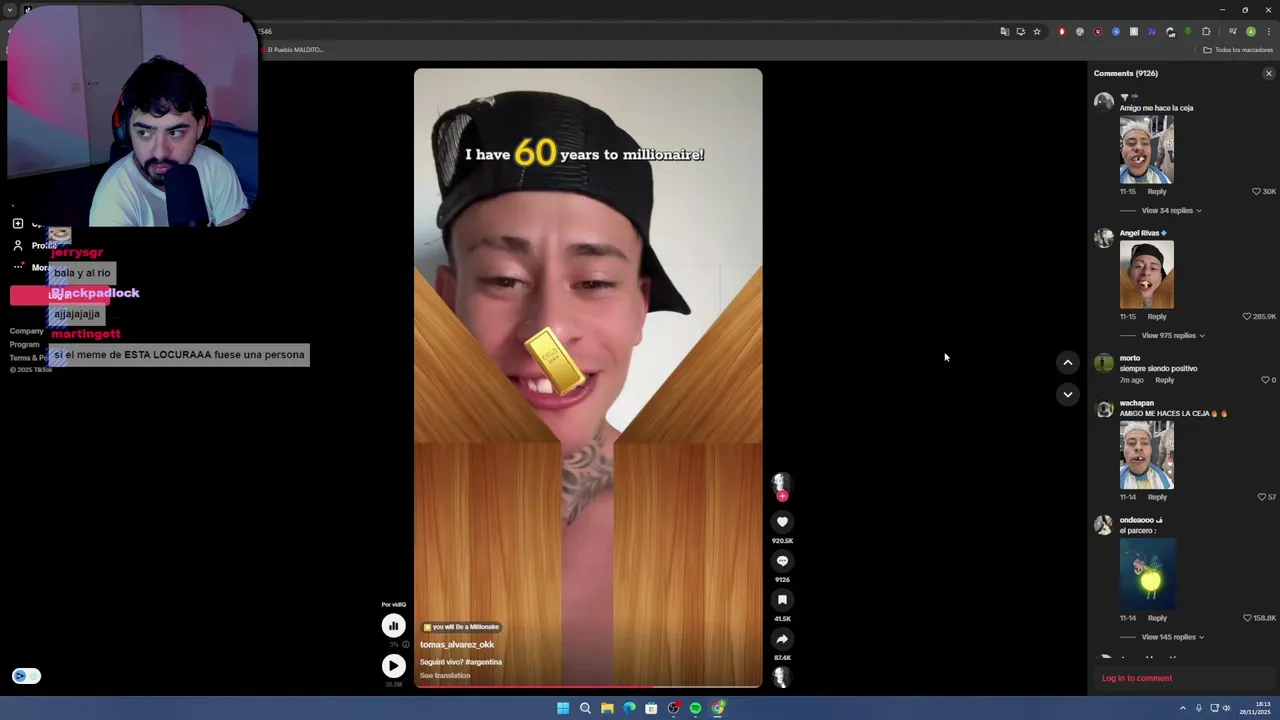Open the green Chrome profile avatar
The image size is (1280, 720).
click(x=1250, y=31)
